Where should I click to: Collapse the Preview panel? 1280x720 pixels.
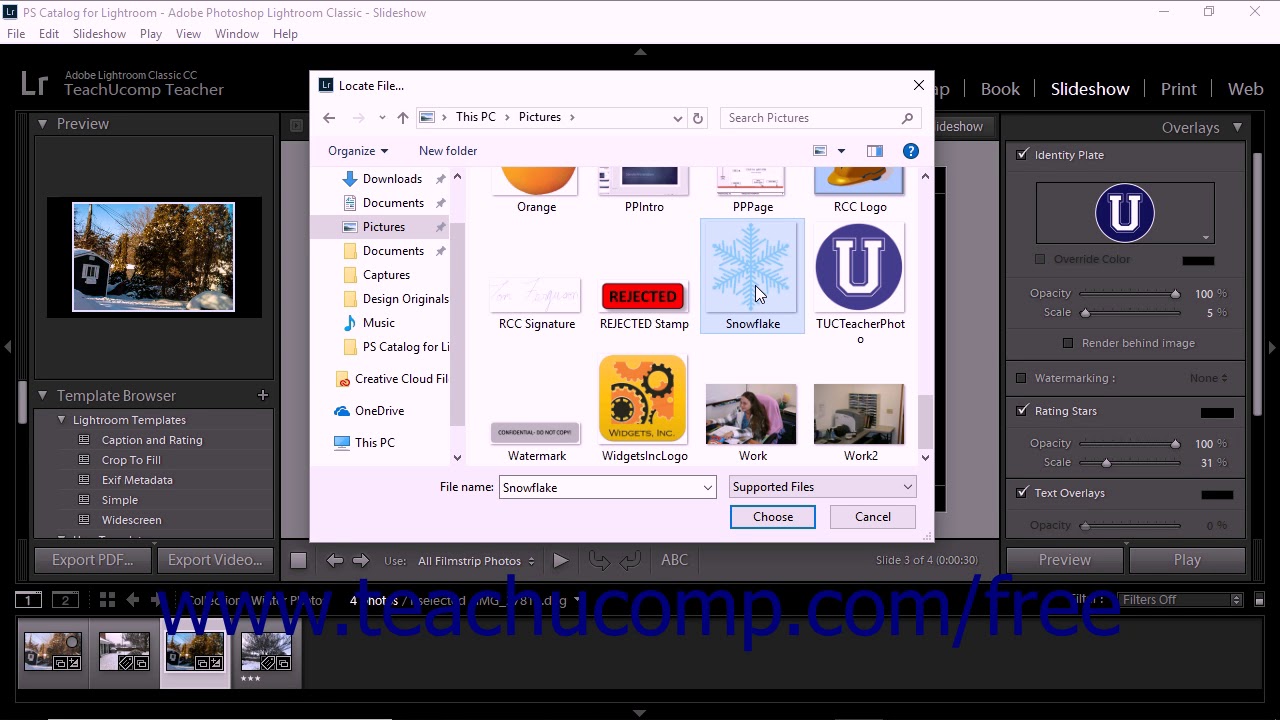point(43,124)
